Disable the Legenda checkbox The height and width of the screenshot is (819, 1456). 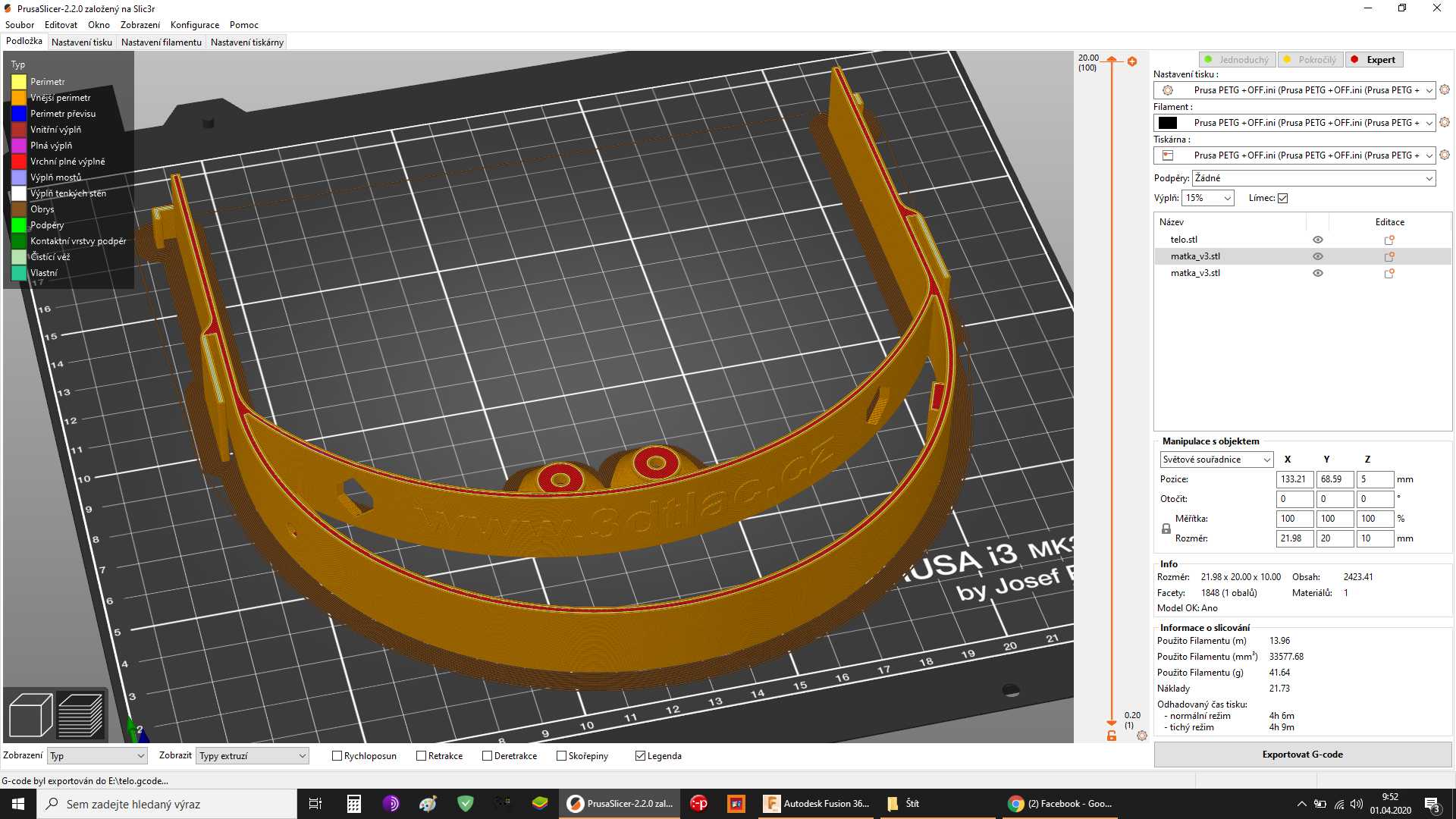click(x=641, y=756)
